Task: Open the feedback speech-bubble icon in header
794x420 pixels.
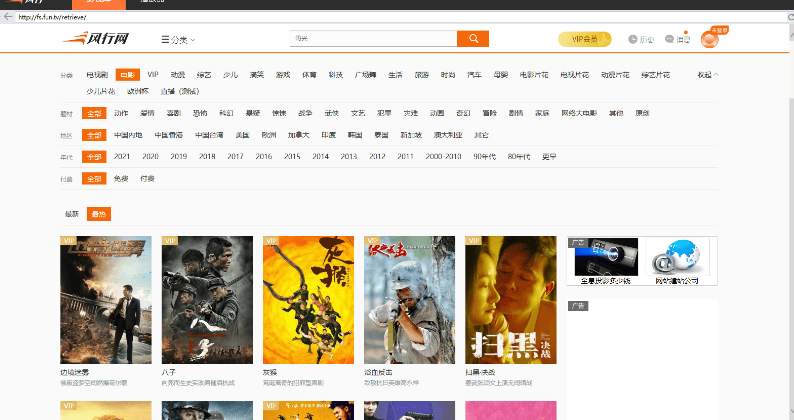Action: point(669,39)
